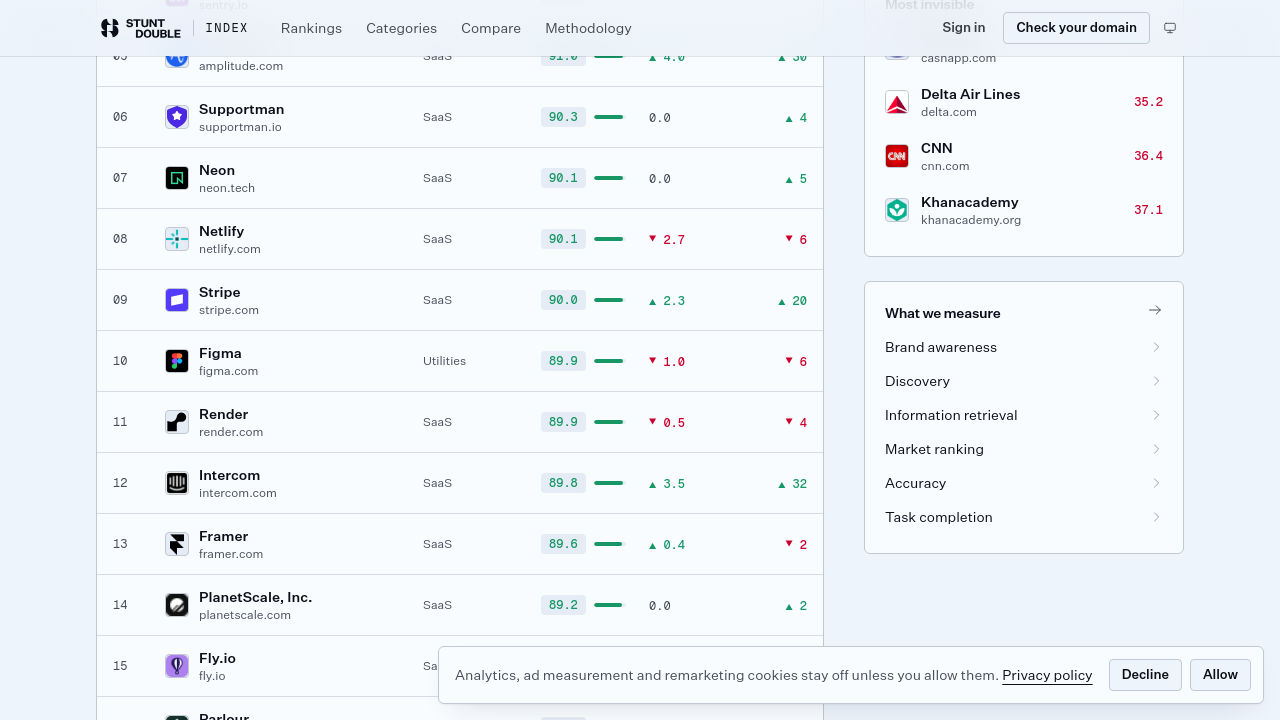Viewport: 1280px width, 720px height.
Task: Open the Intercom logo icon
Action: [x=177, y=483]
